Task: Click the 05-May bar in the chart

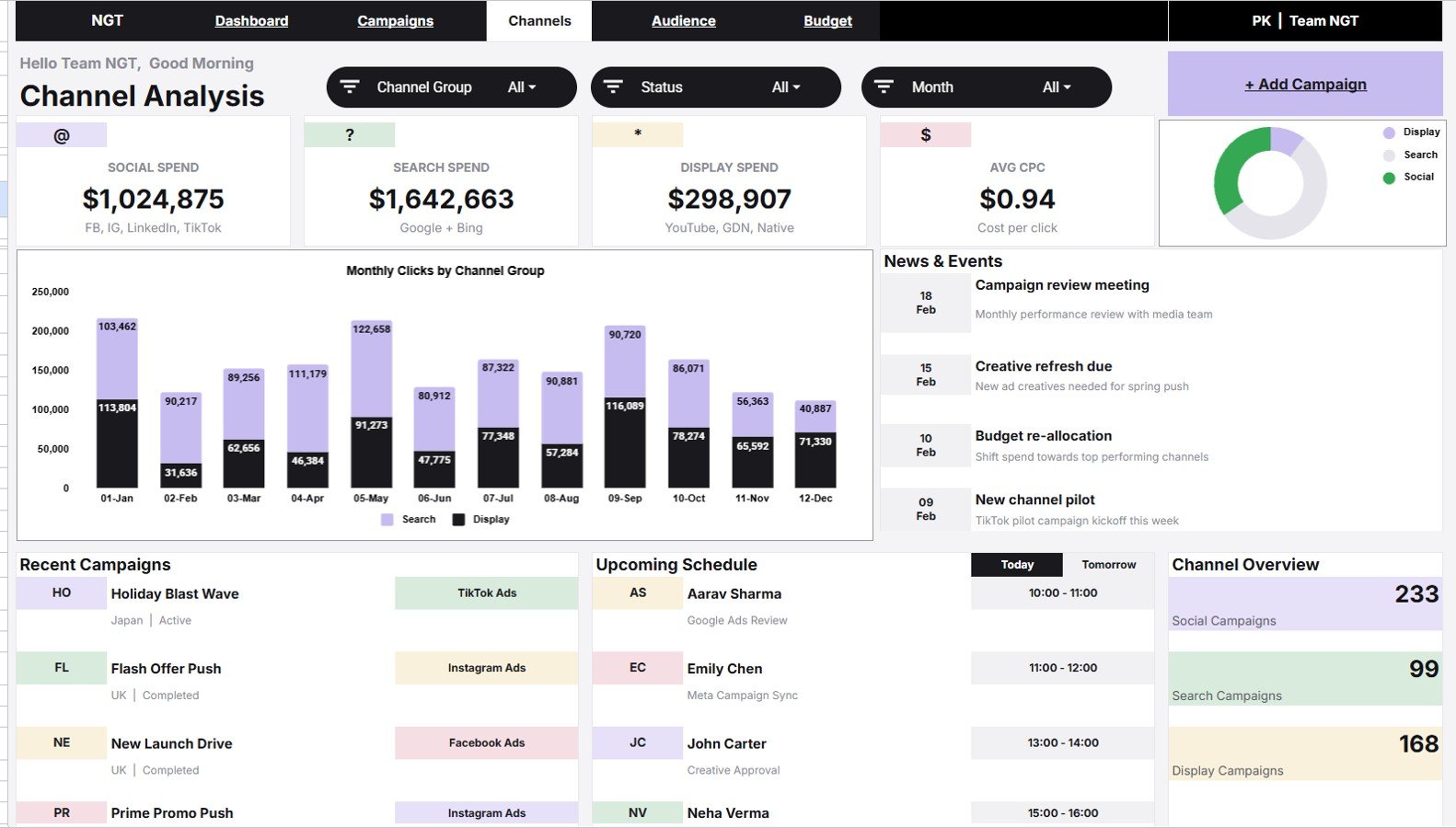Action: coord(371,404)
